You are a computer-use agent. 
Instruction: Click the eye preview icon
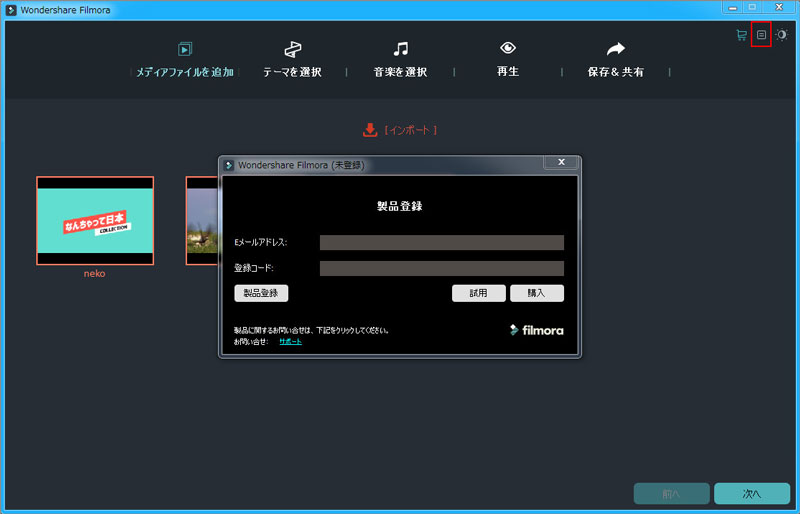pos(508,48)
